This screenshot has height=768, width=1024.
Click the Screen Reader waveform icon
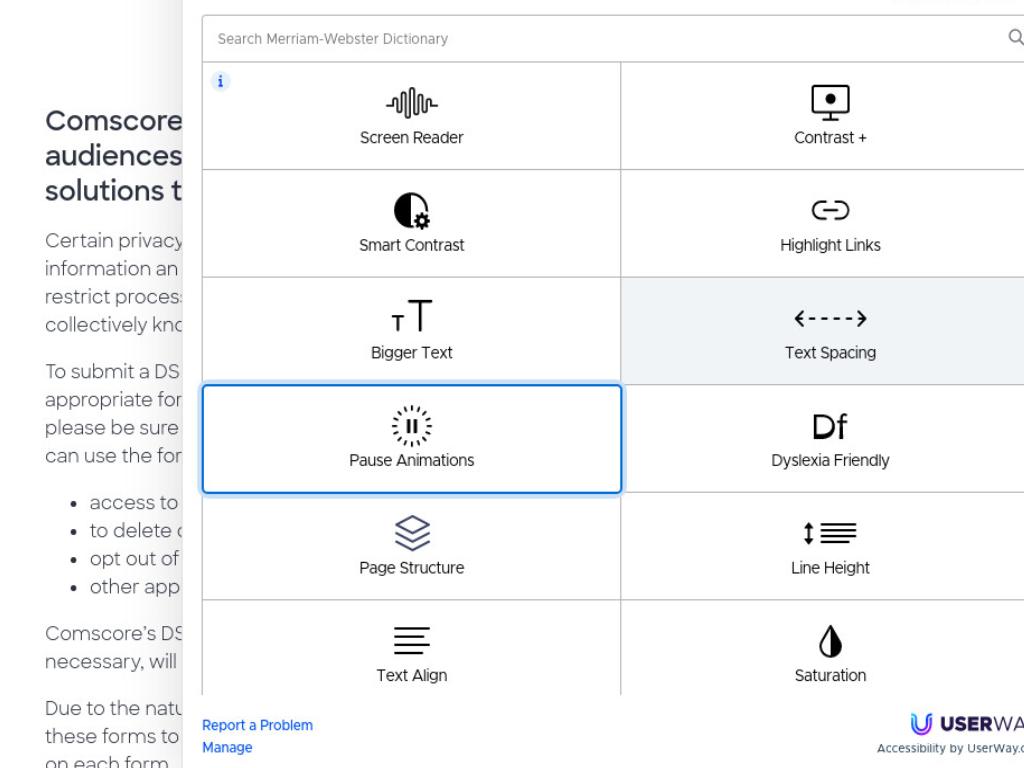(x=411, y=103)
